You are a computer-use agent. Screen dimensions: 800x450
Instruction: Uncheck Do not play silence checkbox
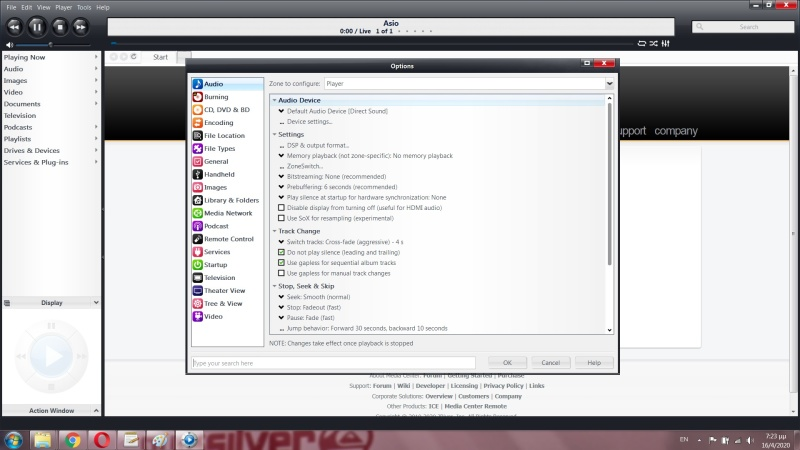[x=281, y=252]
